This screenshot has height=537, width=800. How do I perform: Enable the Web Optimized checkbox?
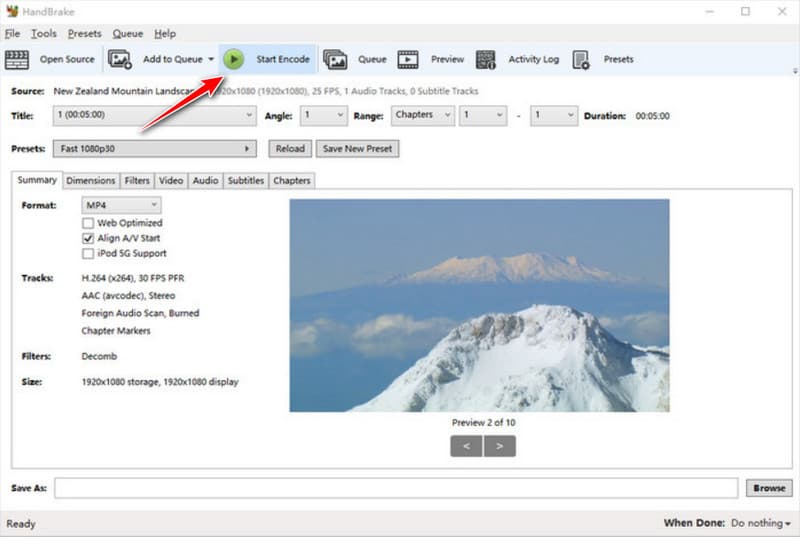click(88, 223)
